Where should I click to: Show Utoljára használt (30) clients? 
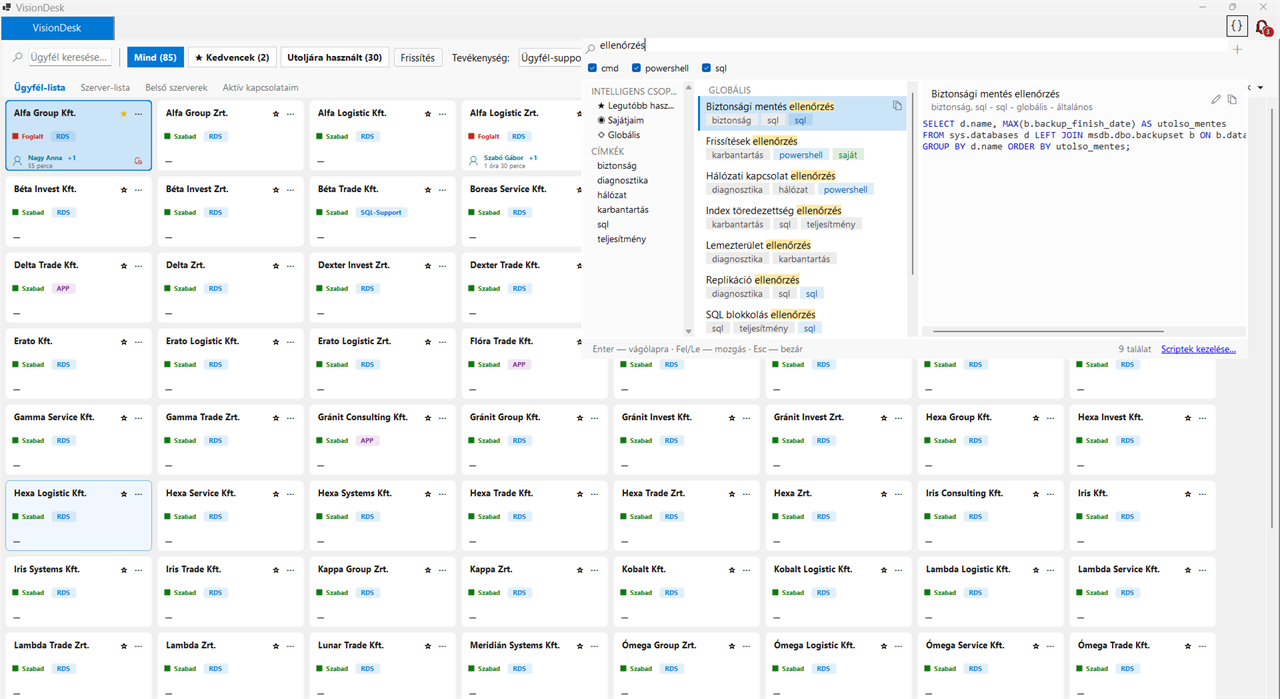(x=335, y=58)
